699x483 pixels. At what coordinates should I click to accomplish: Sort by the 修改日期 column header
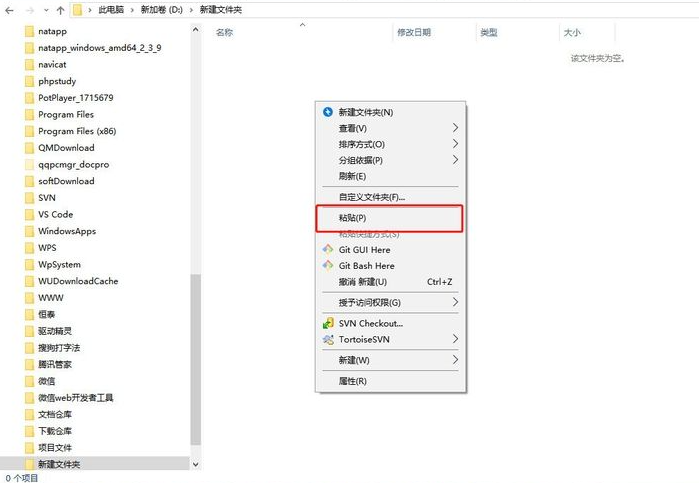pyautogui.click(x=414, y=32)
